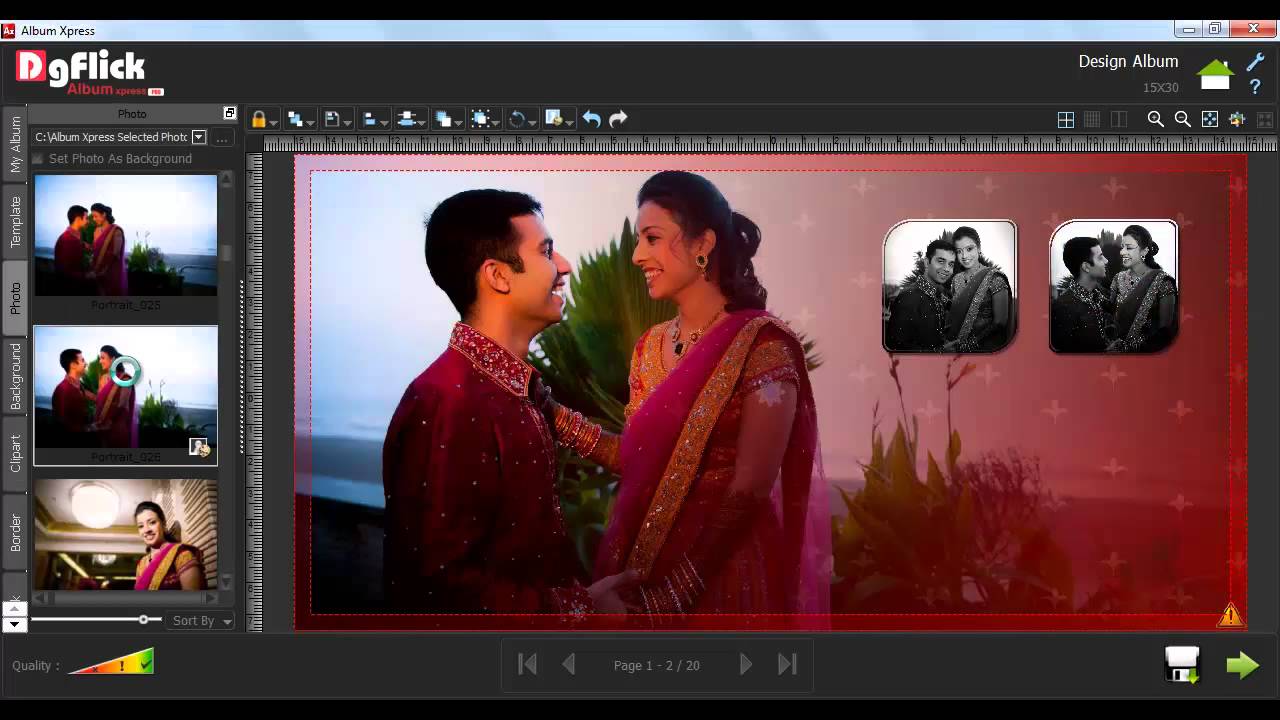The image size is (1280, 720).
Task: Proceed with the green next arrow
Action: coord(1243,665)
